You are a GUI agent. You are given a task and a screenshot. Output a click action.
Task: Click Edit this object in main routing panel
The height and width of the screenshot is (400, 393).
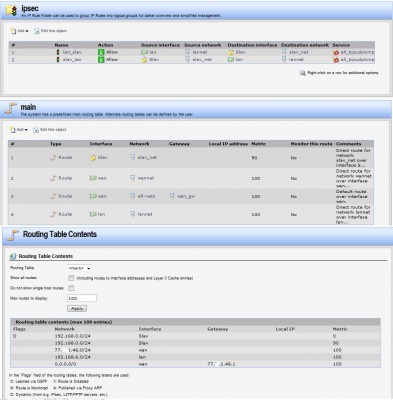(x=49, y=130)
